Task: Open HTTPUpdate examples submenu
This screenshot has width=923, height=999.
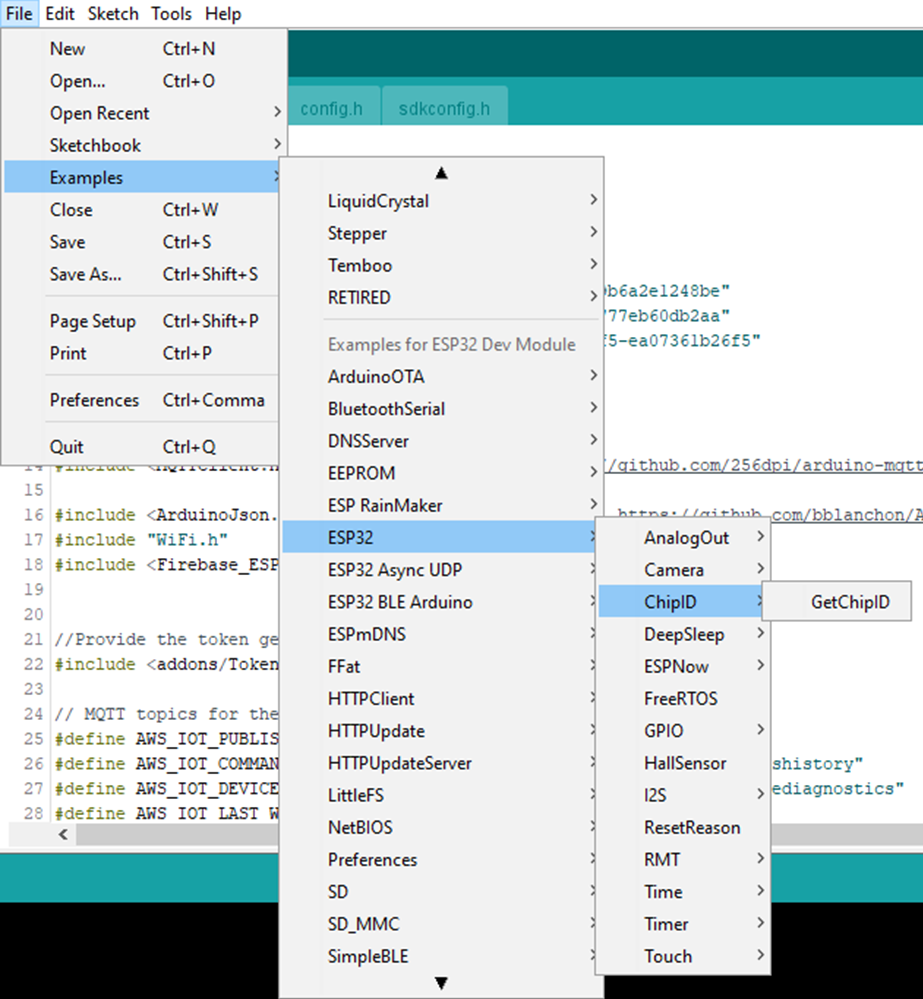Action: pyautogui.click(x=439, y=730)
